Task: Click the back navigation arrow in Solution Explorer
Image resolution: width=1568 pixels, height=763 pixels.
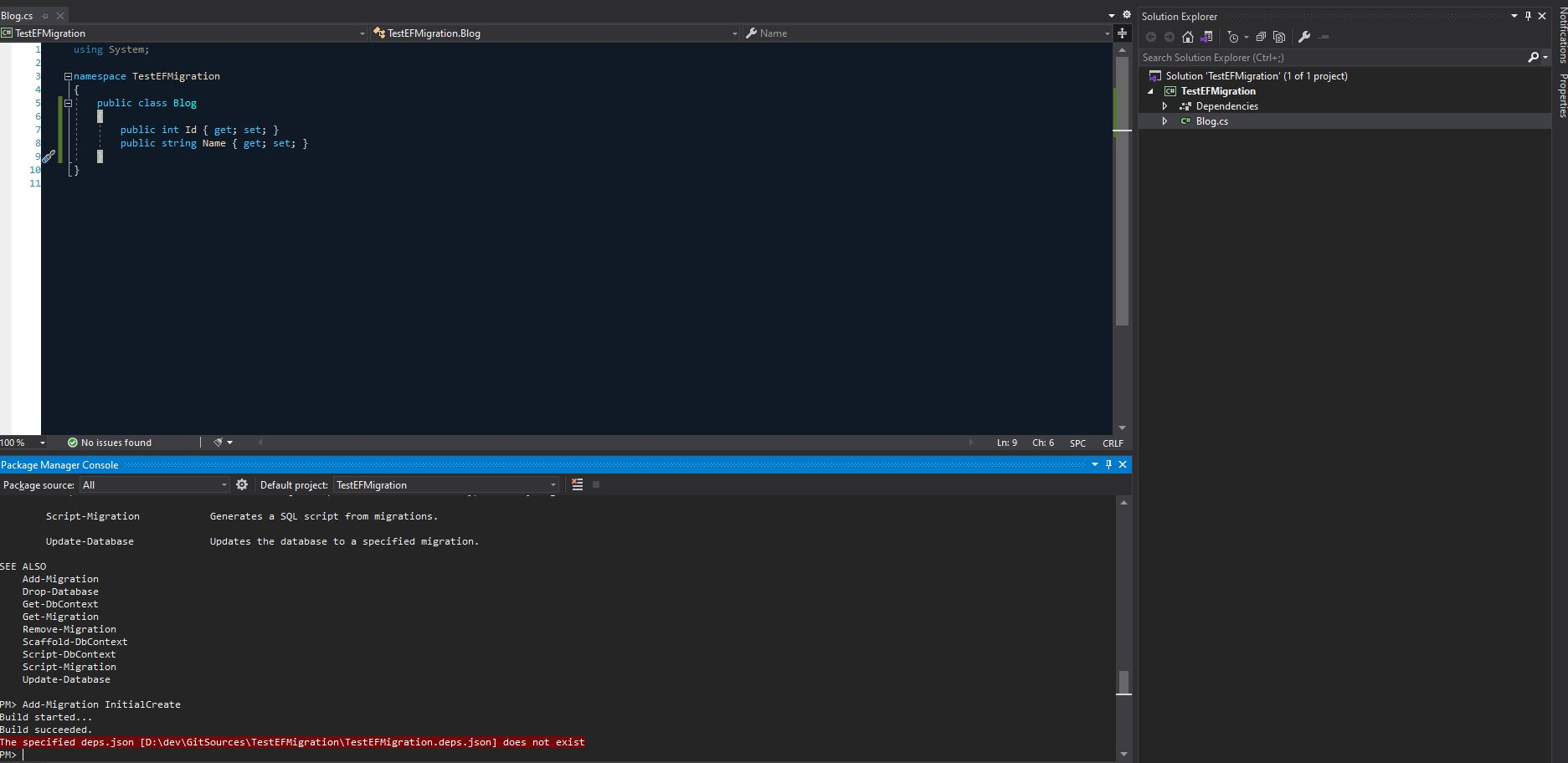Action: point(1152,37)
